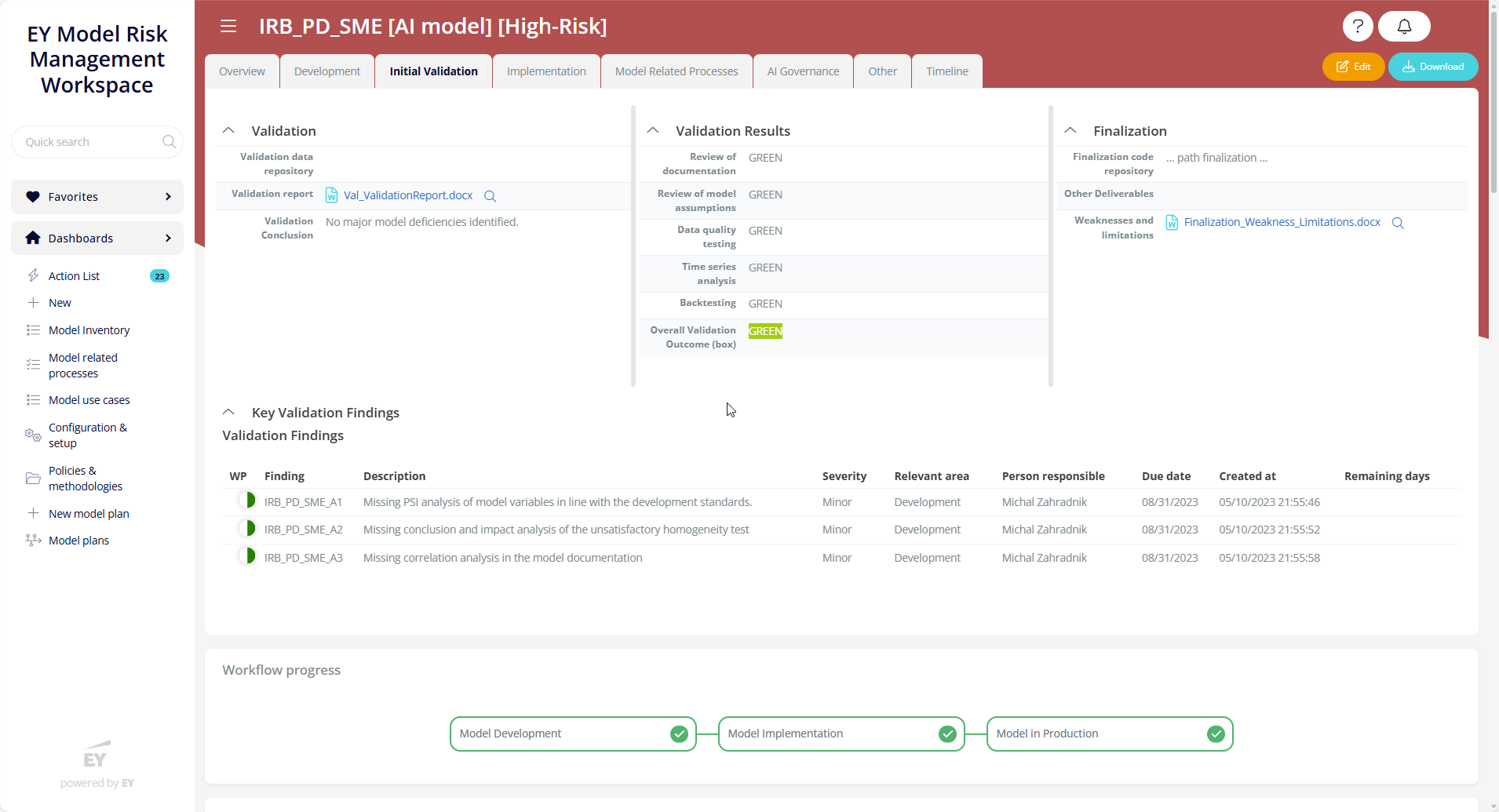Click the Model Inventory list icon
Viewport: 1499px width, 812px height.
click(33, 330)
